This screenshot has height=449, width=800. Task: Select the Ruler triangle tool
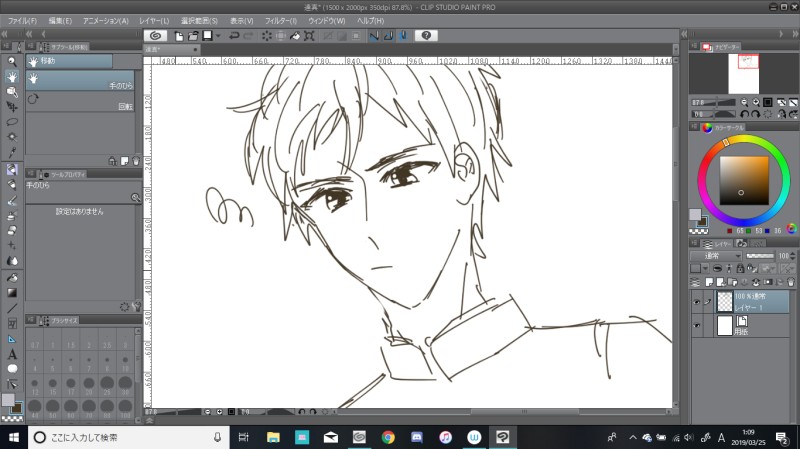click(12, 339)
